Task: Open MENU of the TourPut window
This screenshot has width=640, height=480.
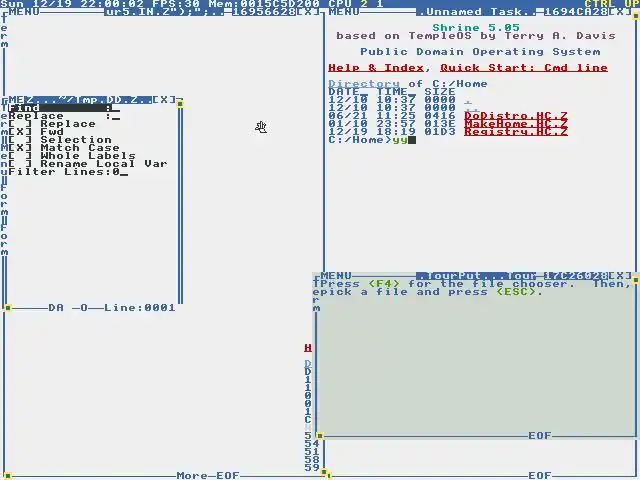Action: [336, 276]
